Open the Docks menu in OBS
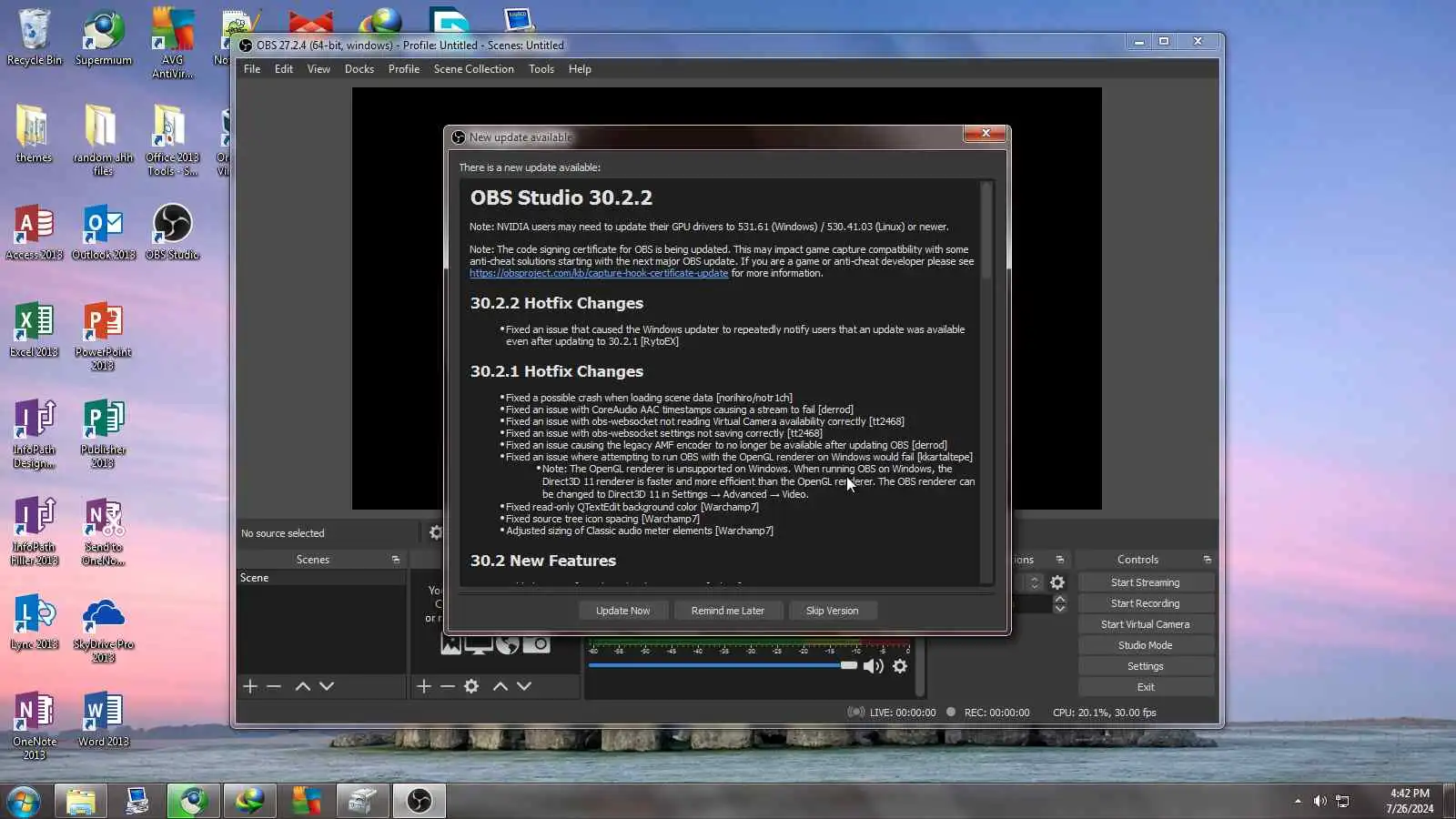The height and width of the screenshot is (819, 1456). pos(359,69)
